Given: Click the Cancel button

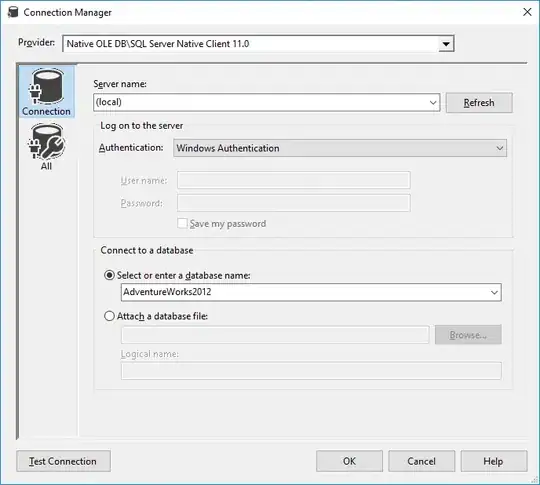Looking at the screenshot, I should tap(422, 461).
